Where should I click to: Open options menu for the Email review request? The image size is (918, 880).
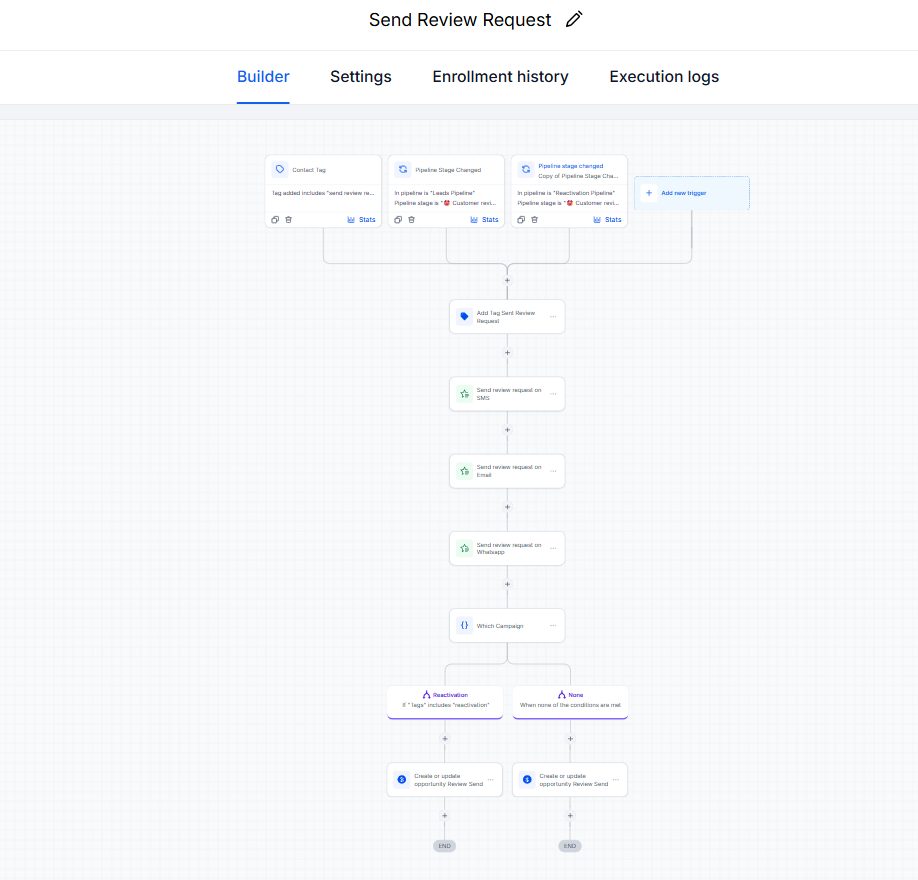click(x=553, y=471)
